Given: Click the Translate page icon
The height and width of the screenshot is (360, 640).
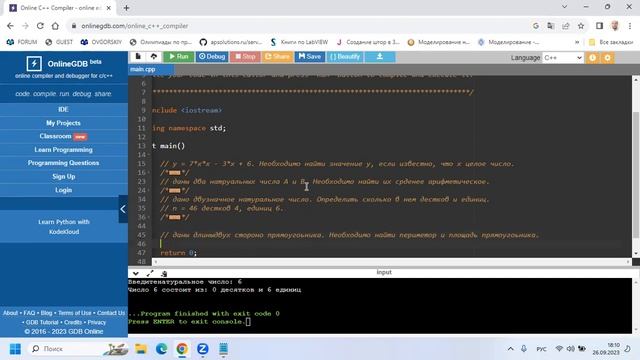Looking at the screenshot, I should click(x=551, y=26).
